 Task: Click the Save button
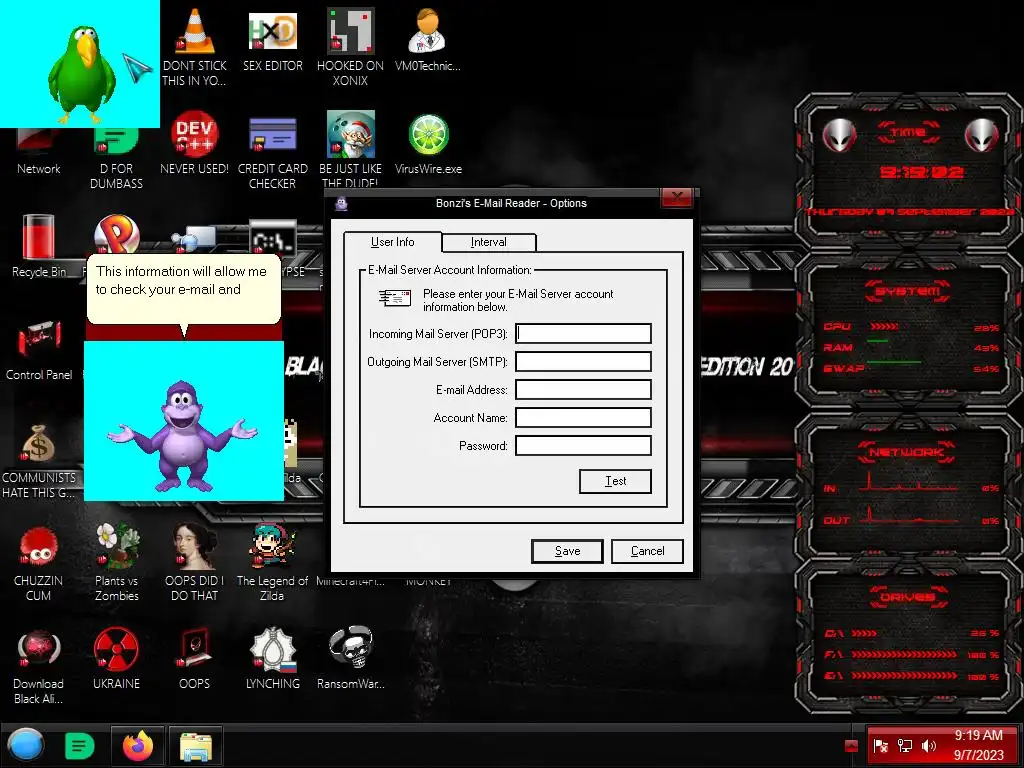(568, 551)
